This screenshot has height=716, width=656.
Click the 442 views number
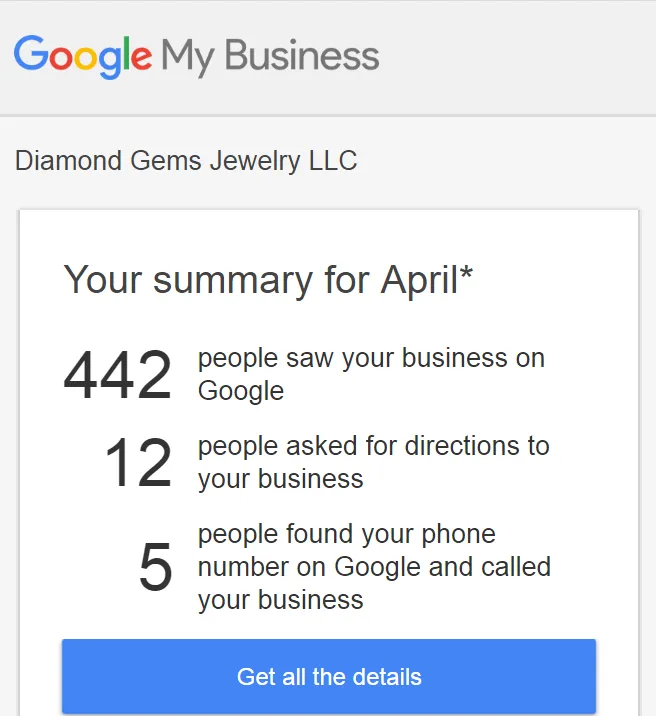118,374
